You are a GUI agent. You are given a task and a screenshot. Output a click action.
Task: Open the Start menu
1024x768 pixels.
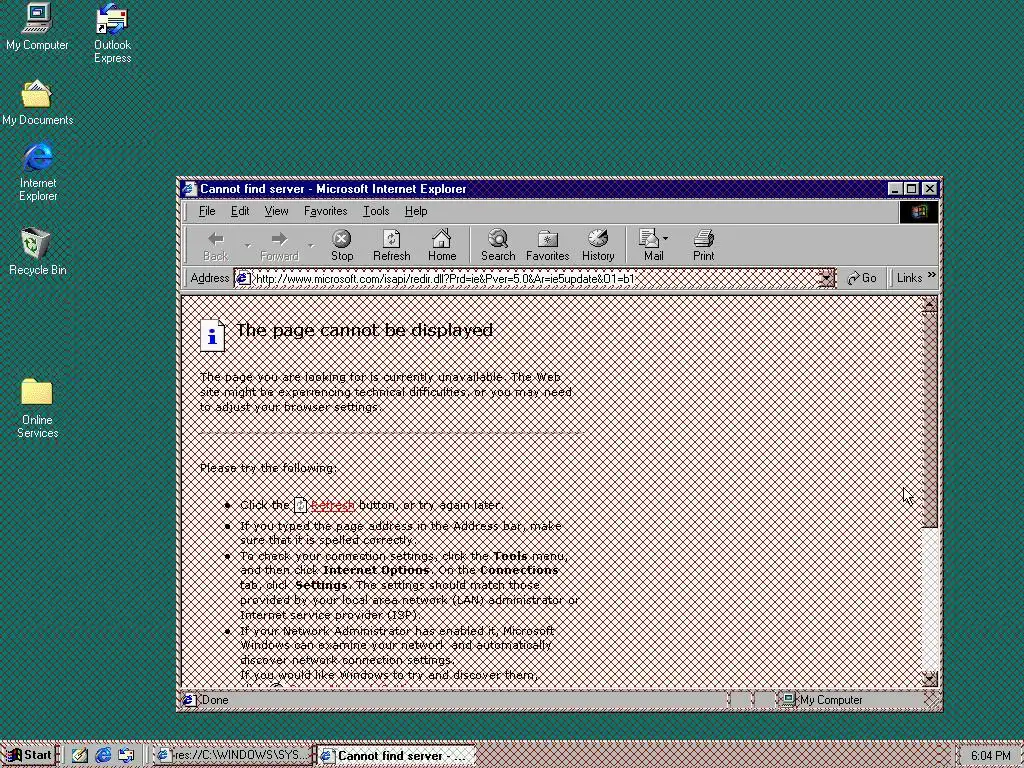[29, 756]
